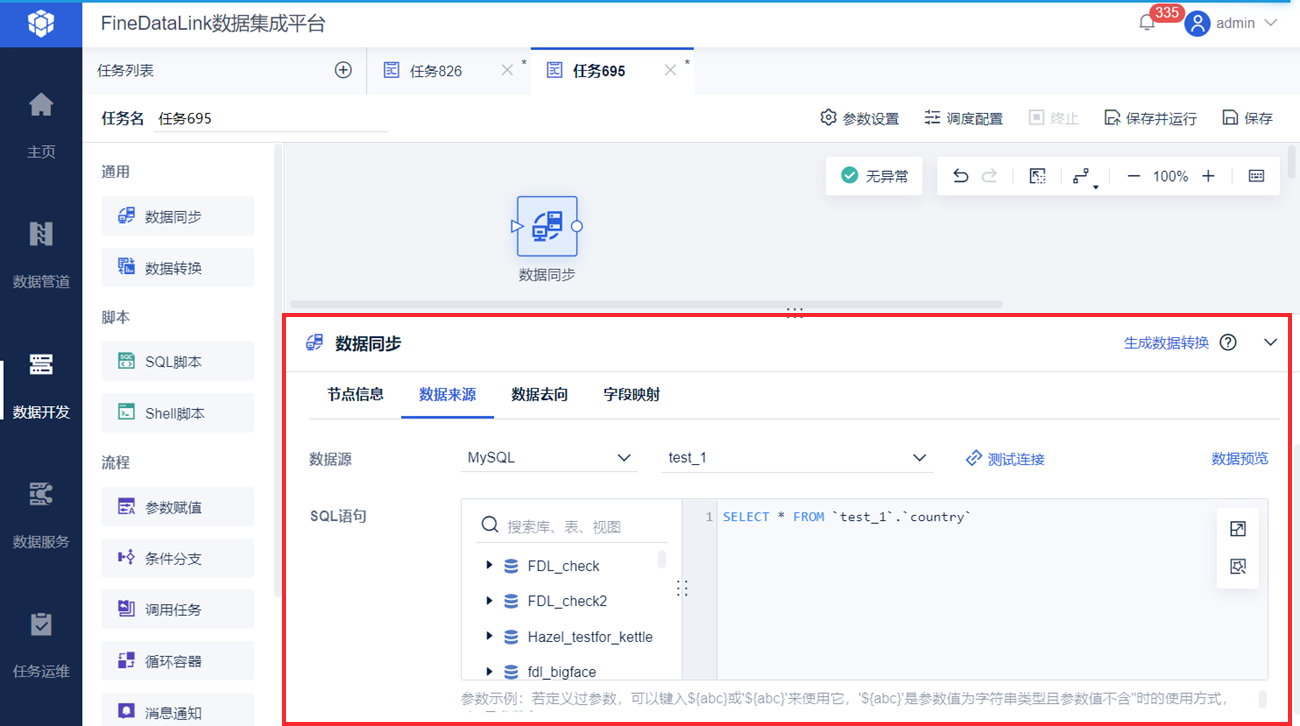Go to 主页 in the sidebar
Screen dimensions: 1300x726
point(41,125)
